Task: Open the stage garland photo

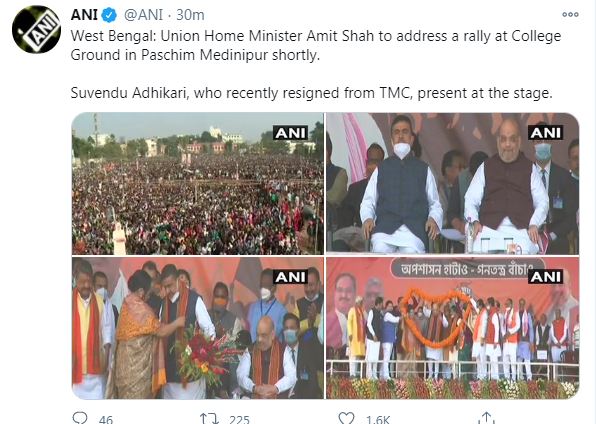Action: tap(453, 328)
